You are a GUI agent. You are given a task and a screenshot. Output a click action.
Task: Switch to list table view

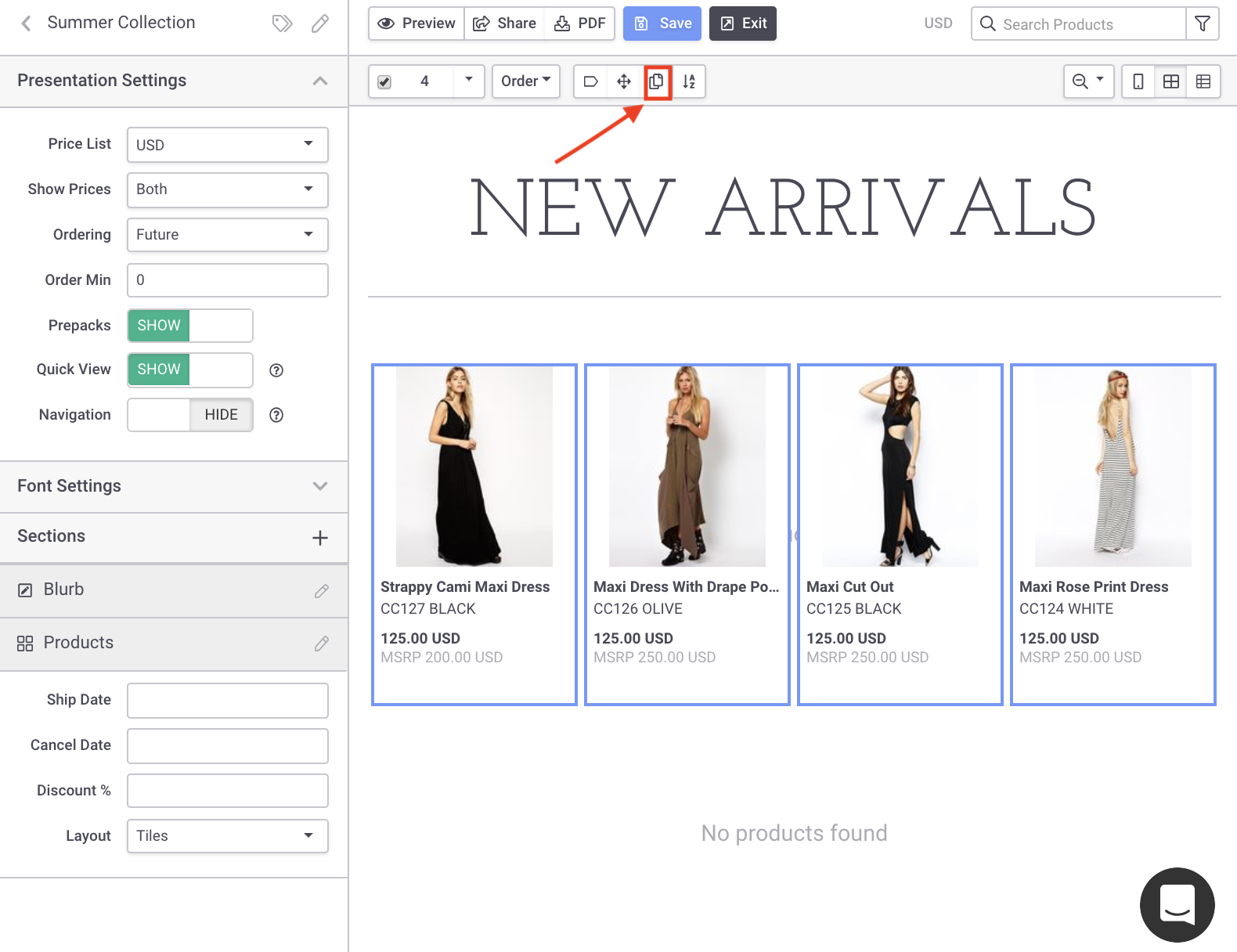[1204, 81]
